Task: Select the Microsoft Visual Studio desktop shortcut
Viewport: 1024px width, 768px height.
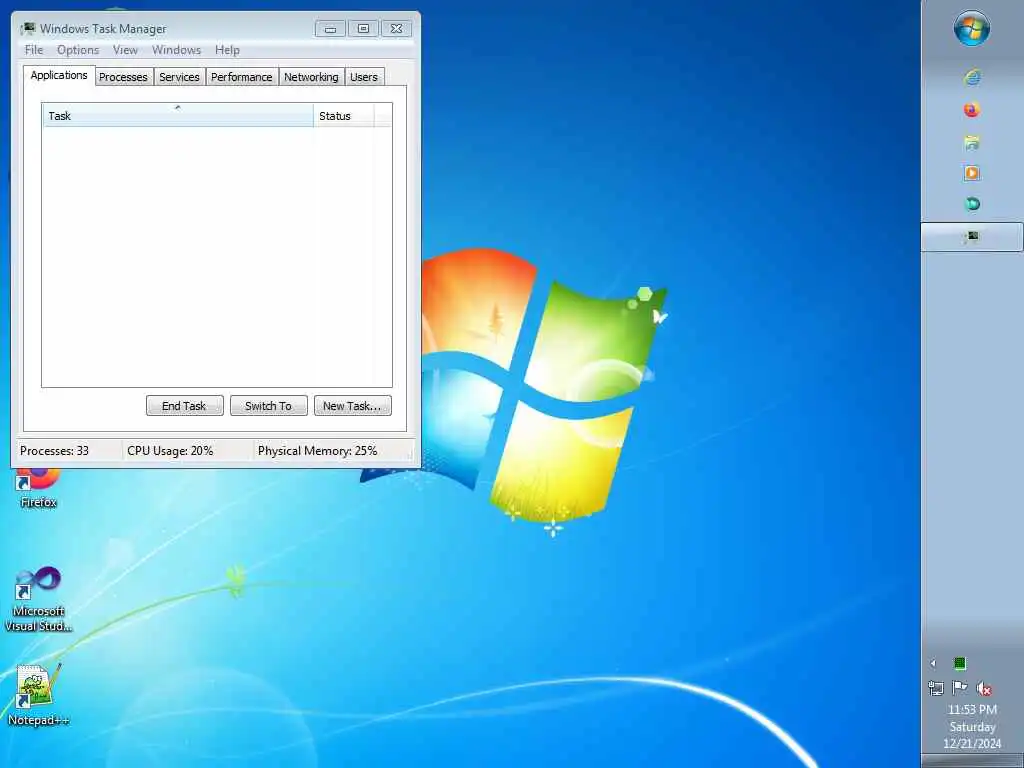Action: (38, 599)
